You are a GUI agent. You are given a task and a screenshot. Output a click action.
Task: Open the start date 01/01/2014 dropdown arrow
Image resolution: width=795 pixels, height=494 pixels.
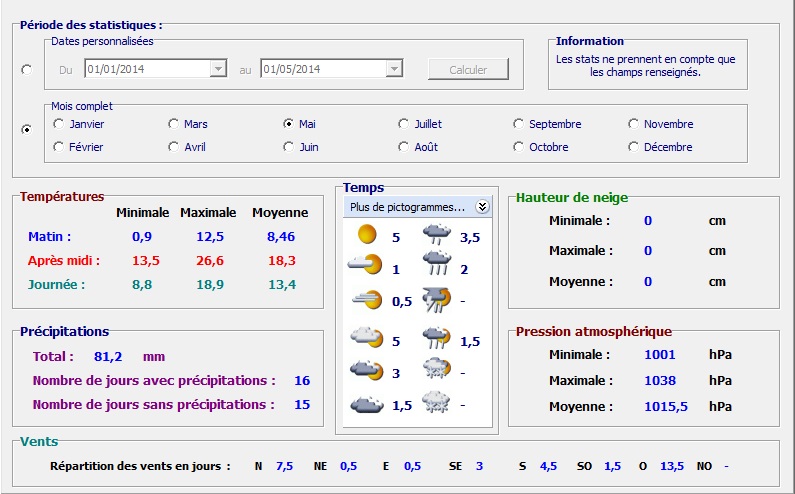218,68
